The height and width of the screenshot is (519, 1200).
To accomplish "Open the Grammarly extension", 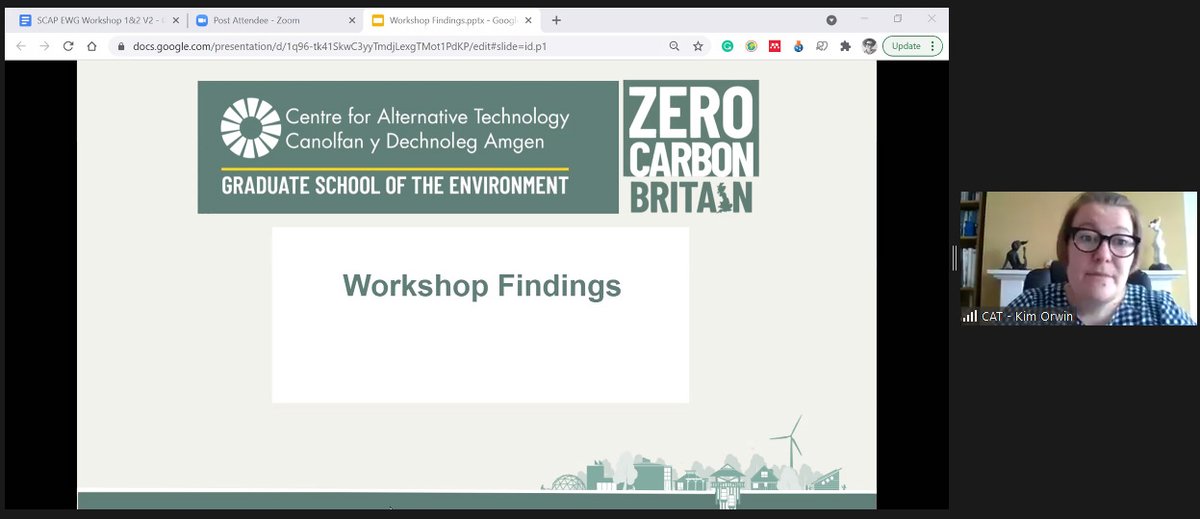I will coord(728,46).
